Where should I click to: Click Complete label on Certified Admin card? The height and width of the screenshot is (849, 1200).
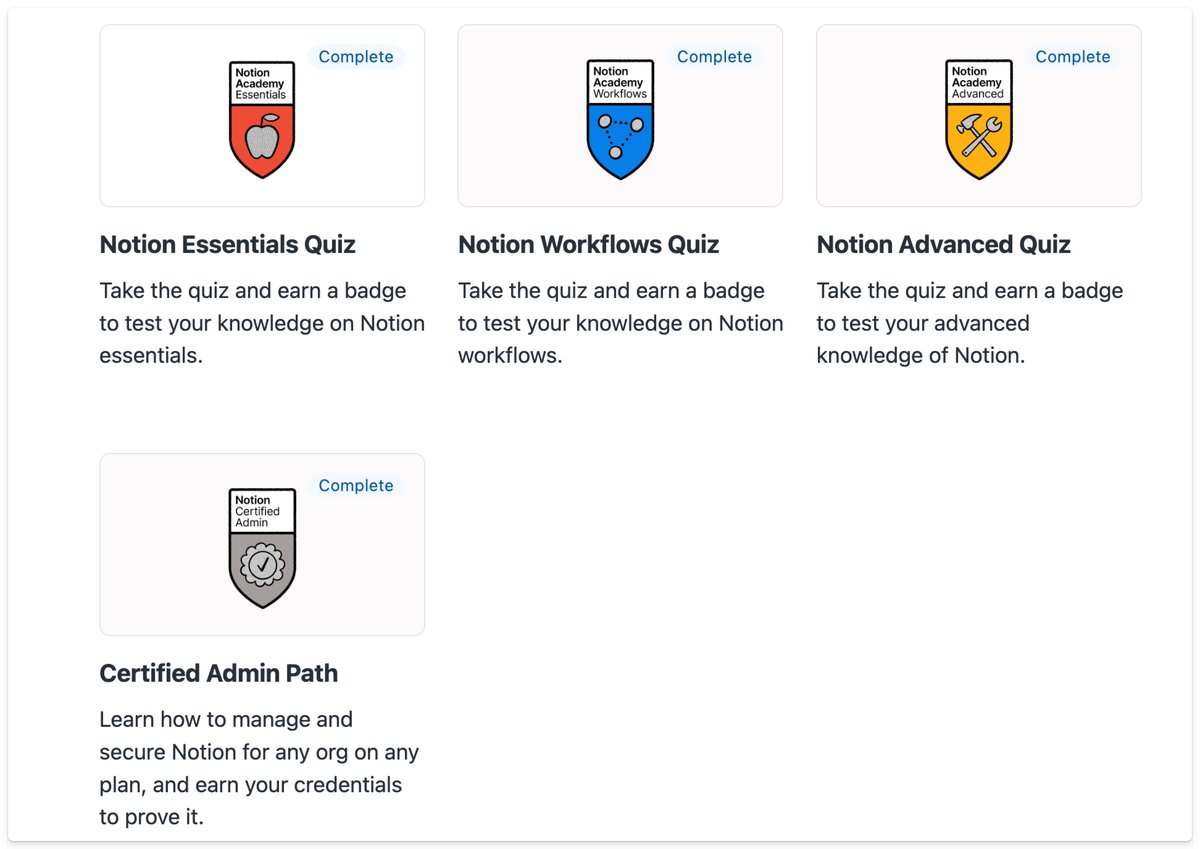tap(356, 485)
